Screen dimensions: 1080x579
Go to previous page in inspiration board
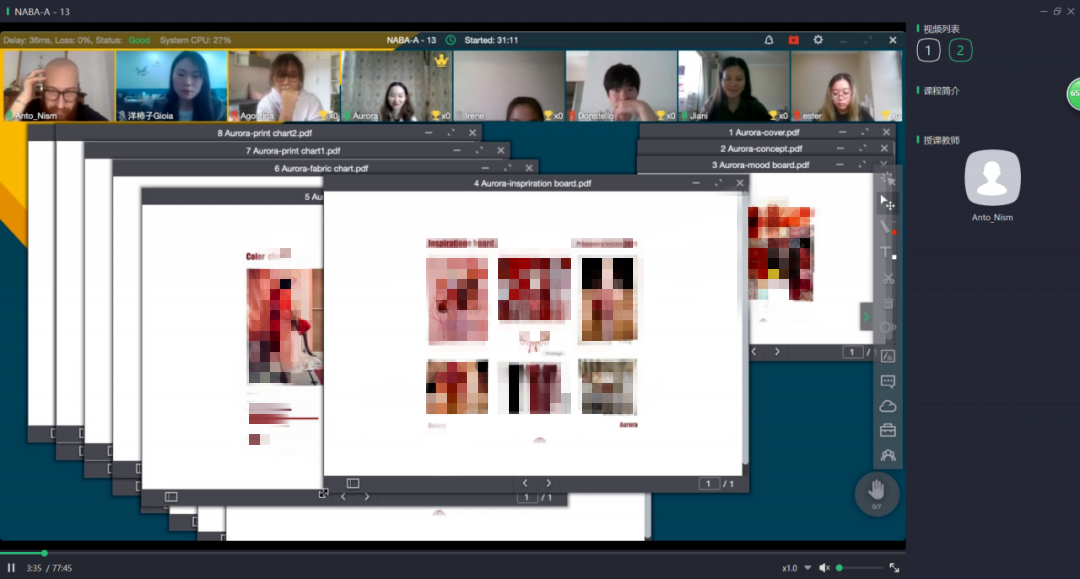click(x=525, y=483)
